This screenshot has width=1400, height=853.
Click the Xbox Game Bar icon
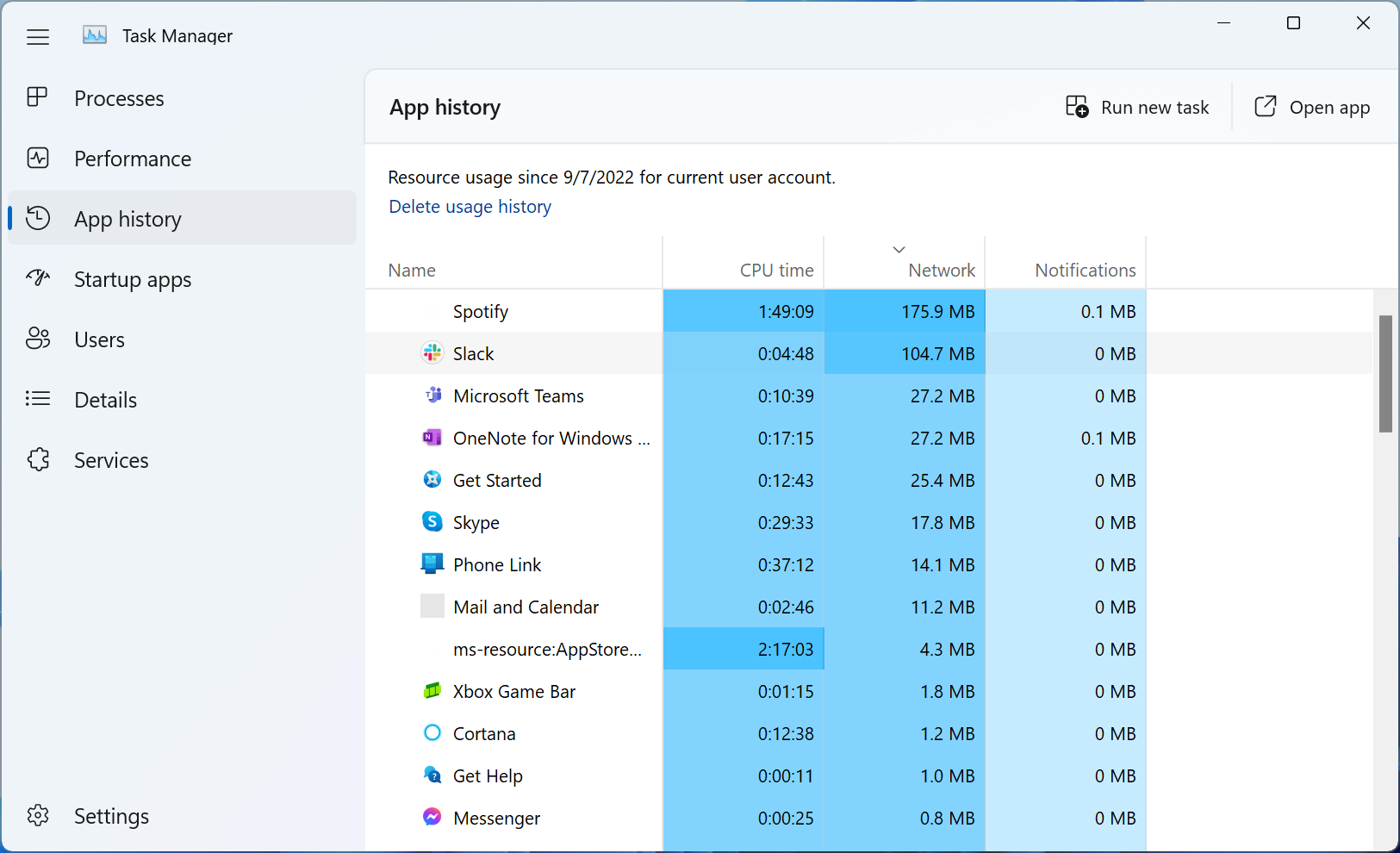point(432,690)
